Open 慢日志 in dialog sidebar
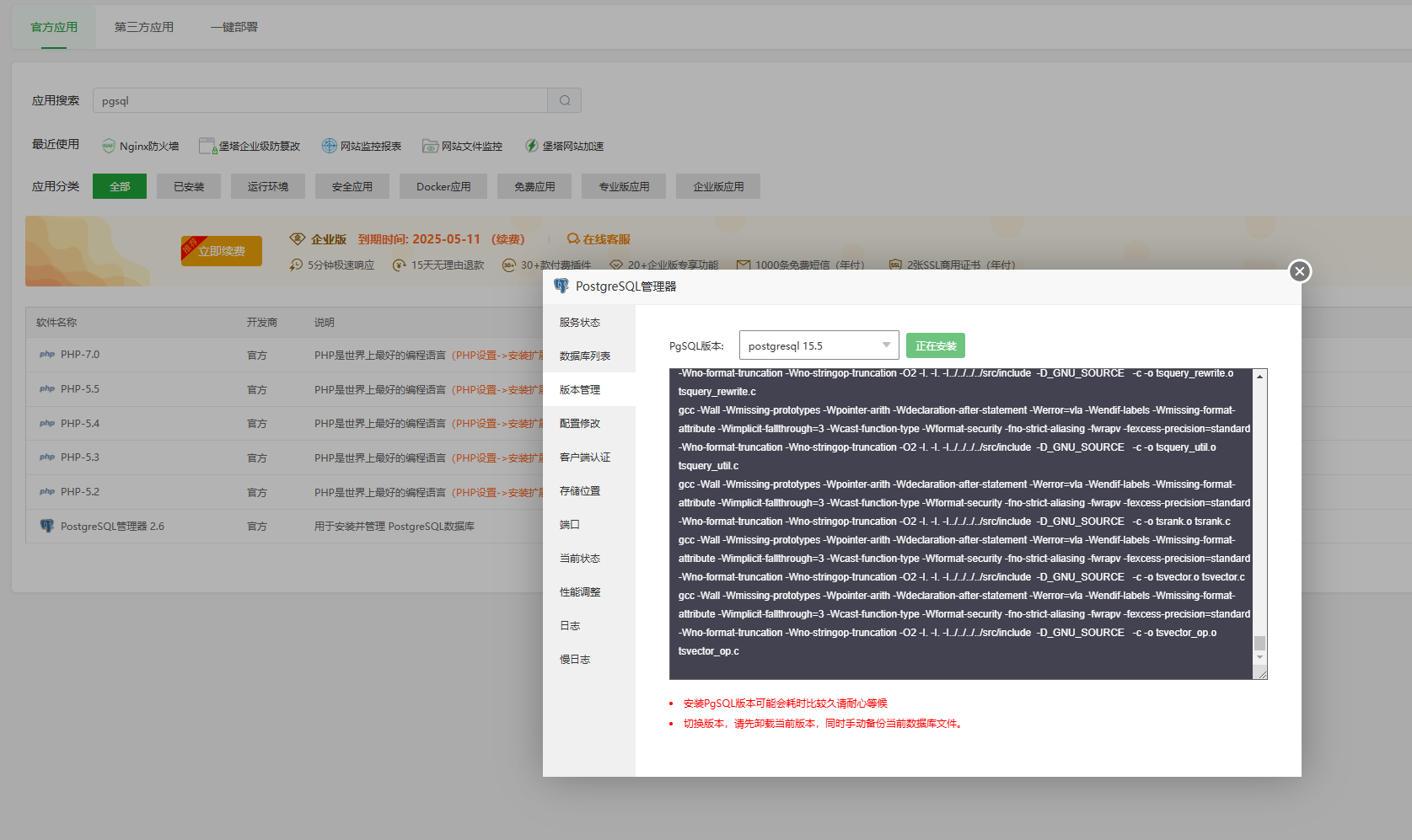Image resolution: width=1412 pixels, height=840 pixels. point(589,659)
